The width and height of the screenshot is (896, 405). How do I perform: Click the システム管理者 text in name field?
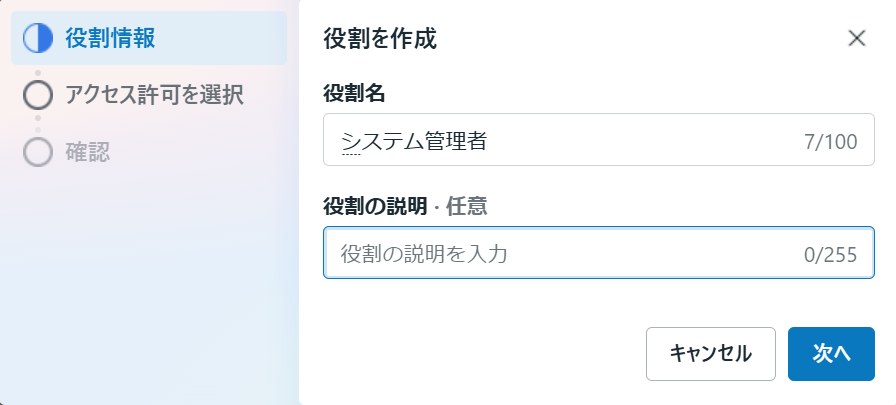point(414,141)
